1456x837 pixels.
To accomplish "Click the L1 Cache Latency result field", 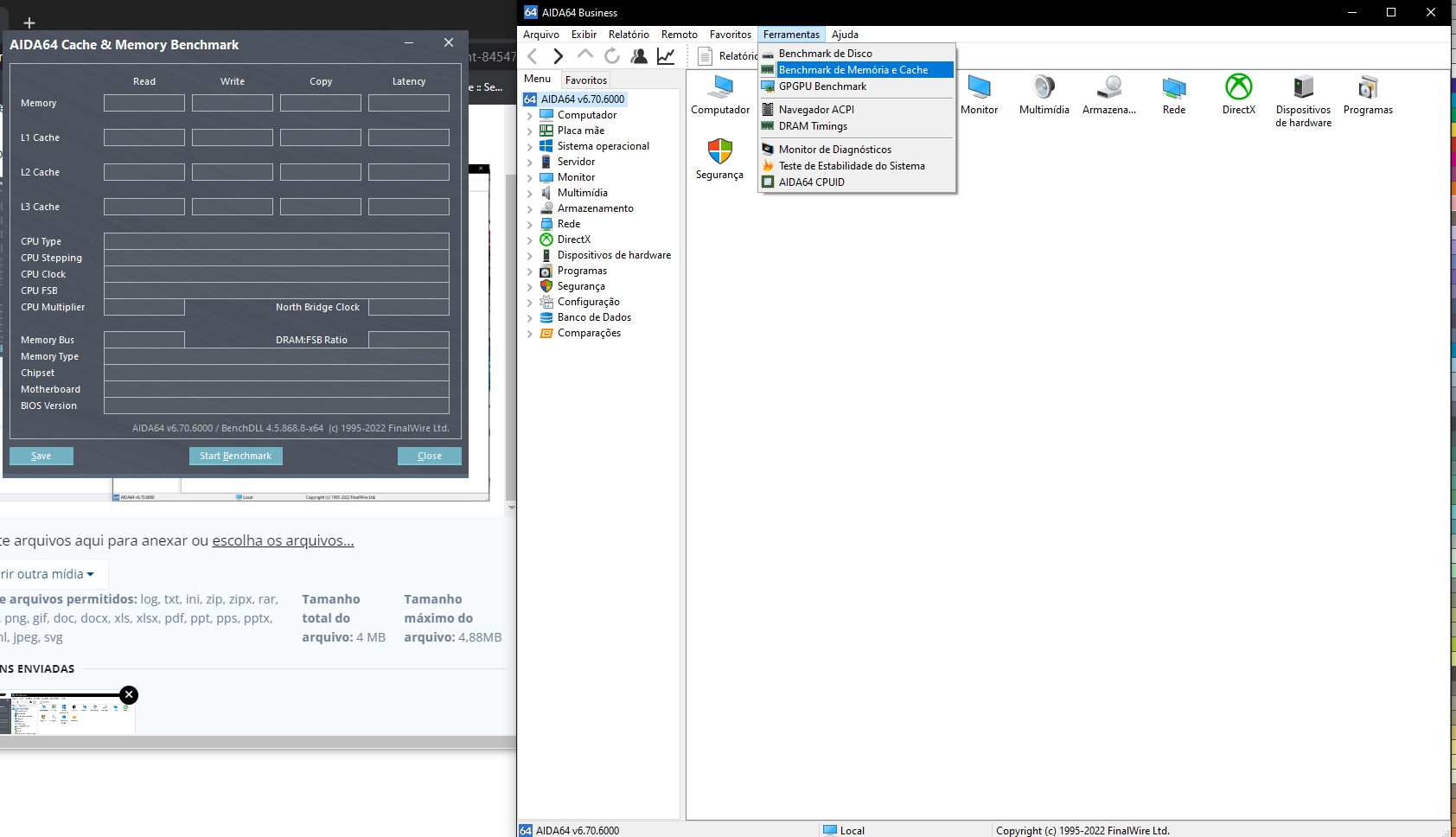I will pos(409,137).
